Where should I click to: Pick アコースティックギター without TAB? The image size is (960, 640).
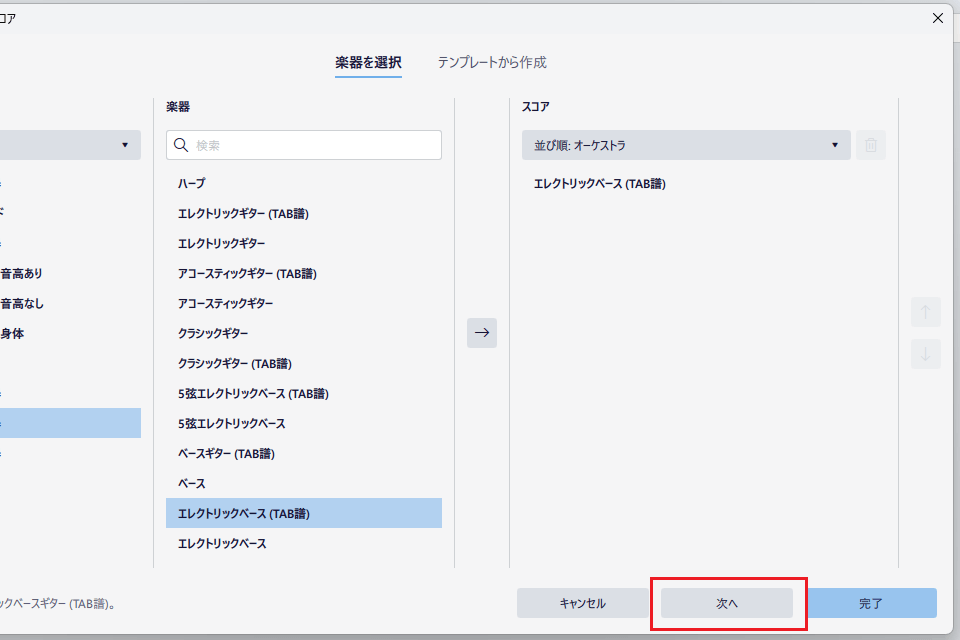(x=225, y=303)
